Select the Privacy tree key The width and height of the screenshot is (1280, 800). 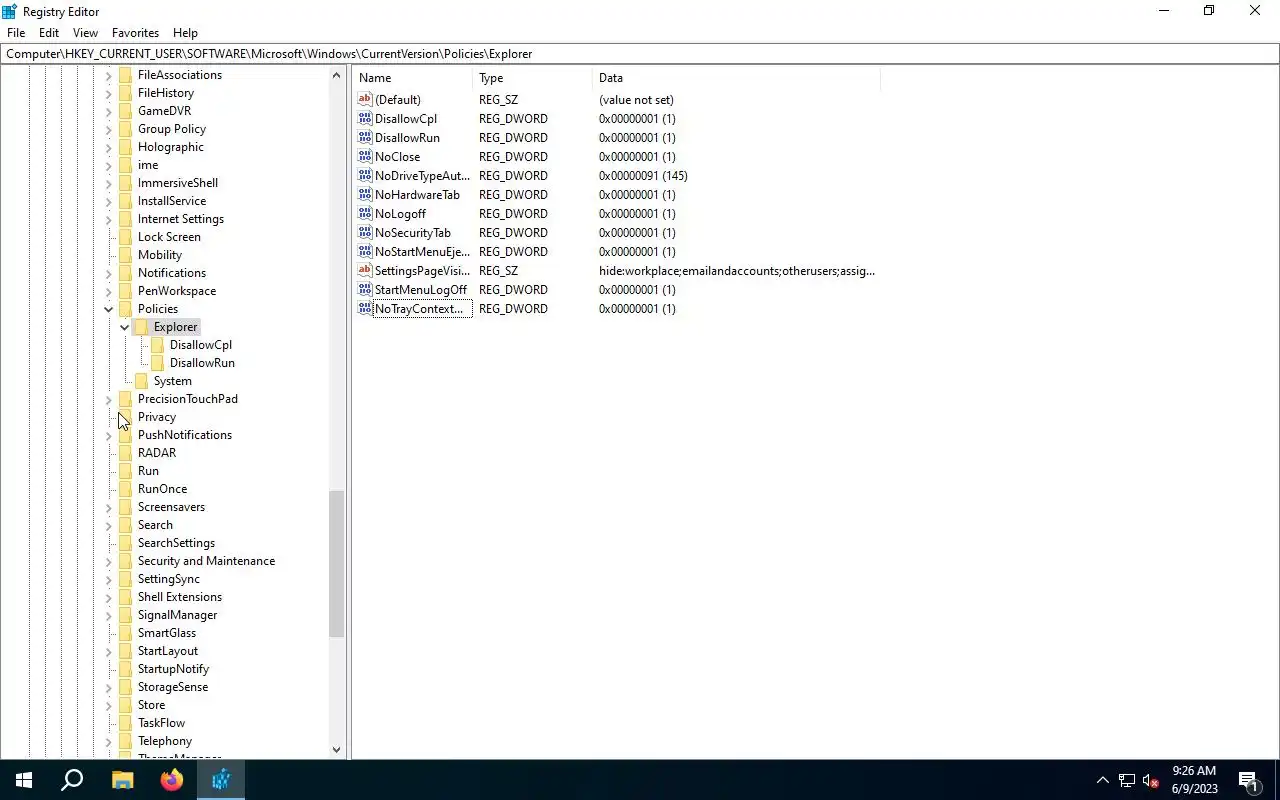click(x=157, y=417)
